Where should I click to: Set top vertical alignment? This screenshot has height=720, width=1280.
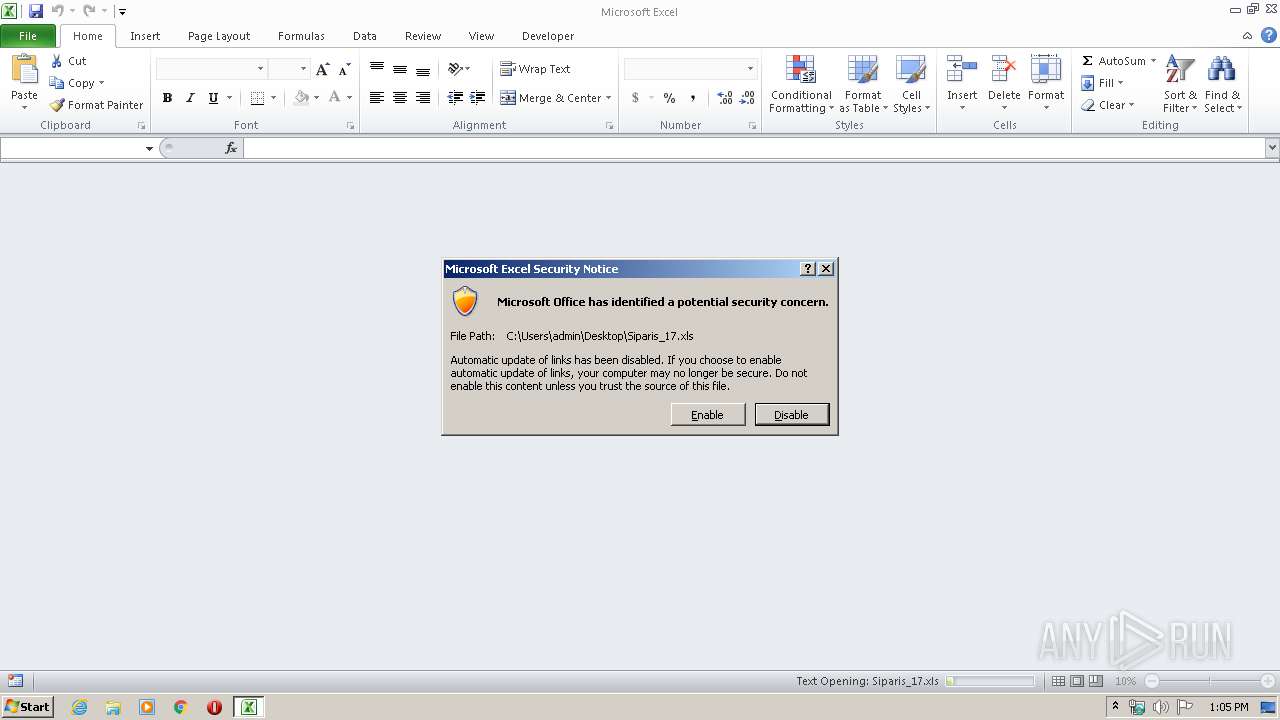tap(377, 69)
